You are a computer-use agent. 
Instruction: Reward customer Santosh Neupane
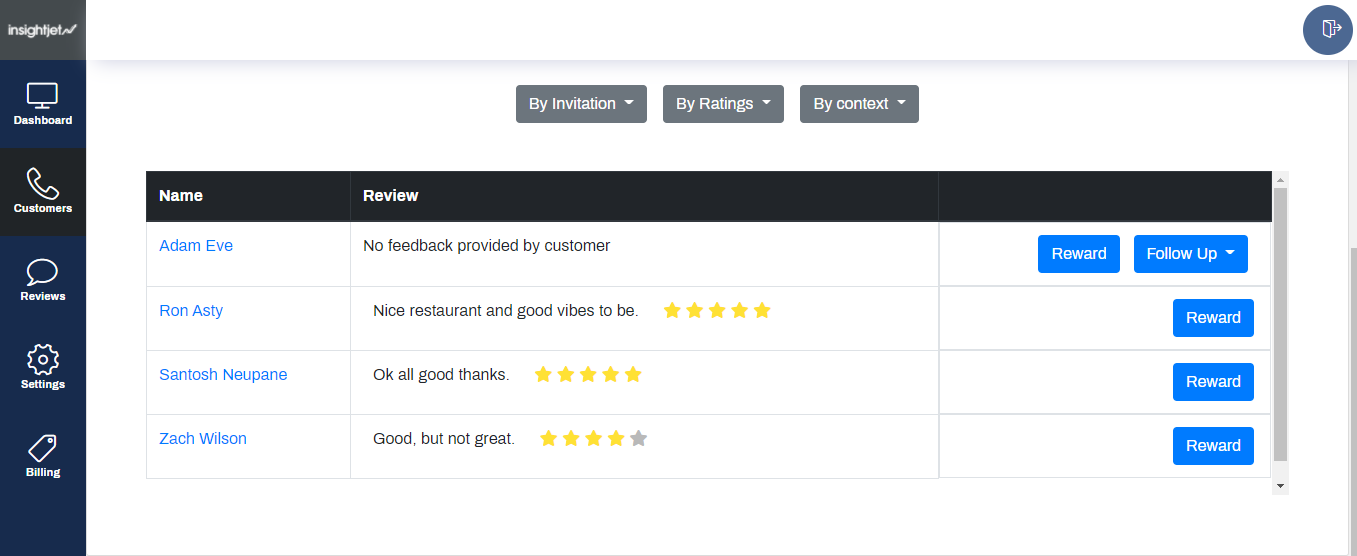[x=1212, y=382]
